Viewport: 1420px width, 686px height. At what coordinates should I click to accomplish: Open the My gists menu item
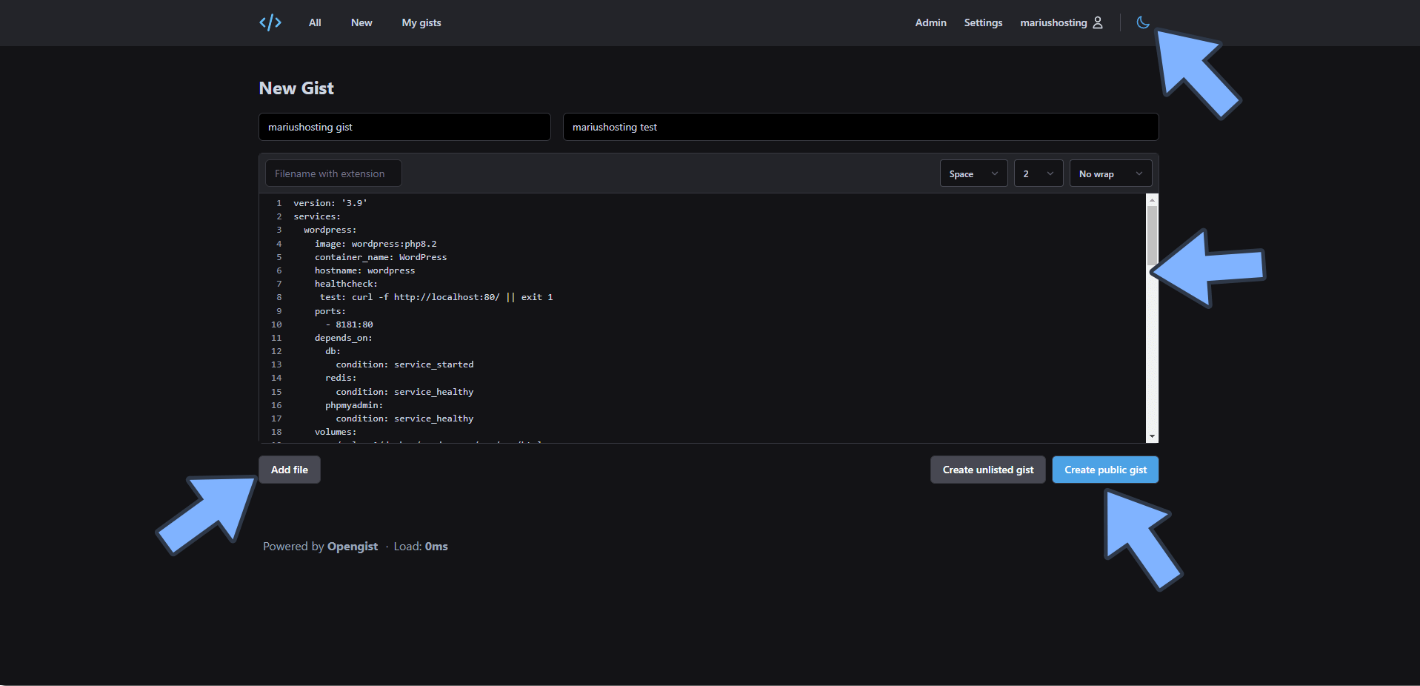pos(421,22)
